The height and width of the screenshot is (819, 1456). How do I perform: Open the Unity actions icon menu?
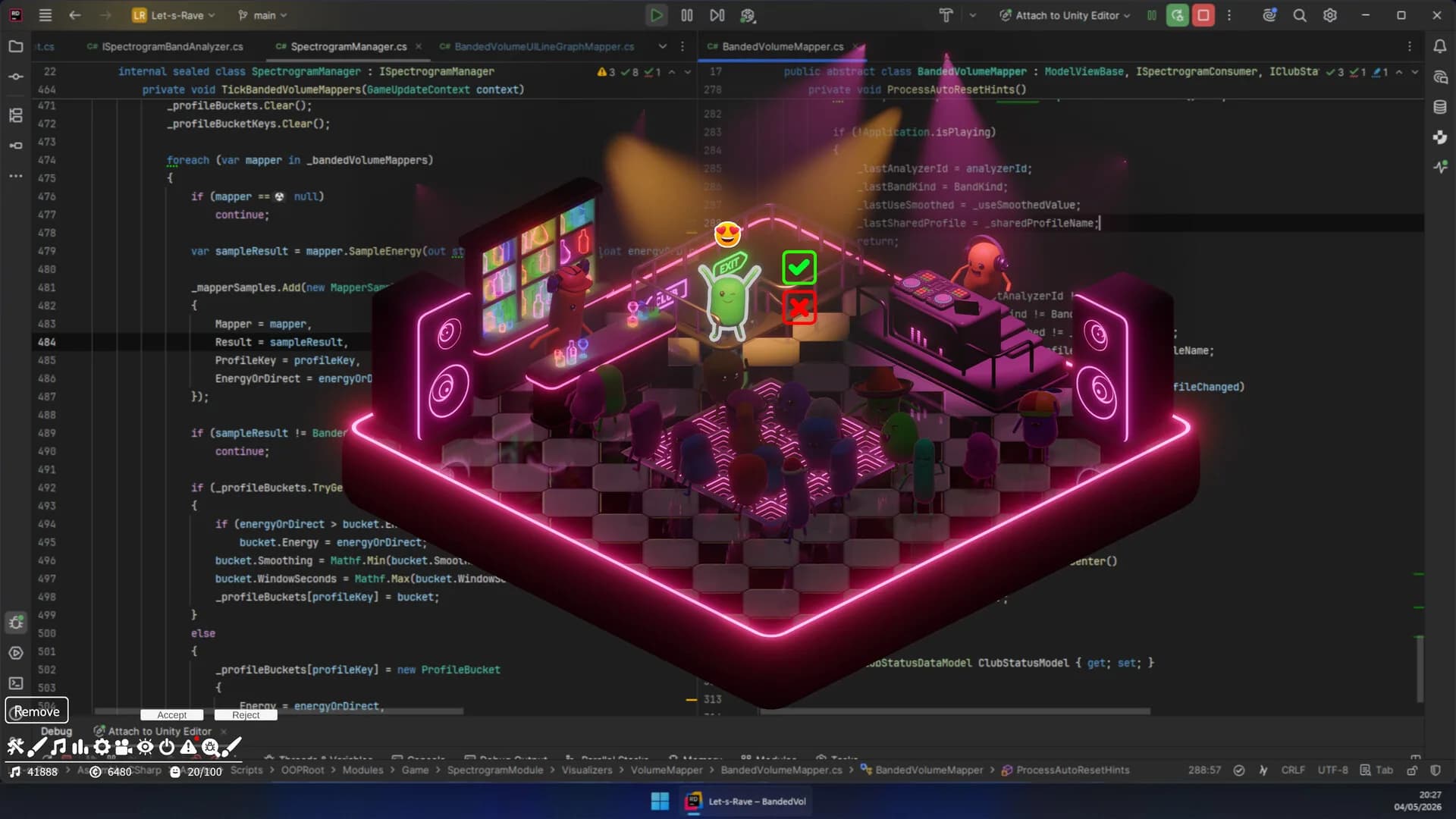748,15
